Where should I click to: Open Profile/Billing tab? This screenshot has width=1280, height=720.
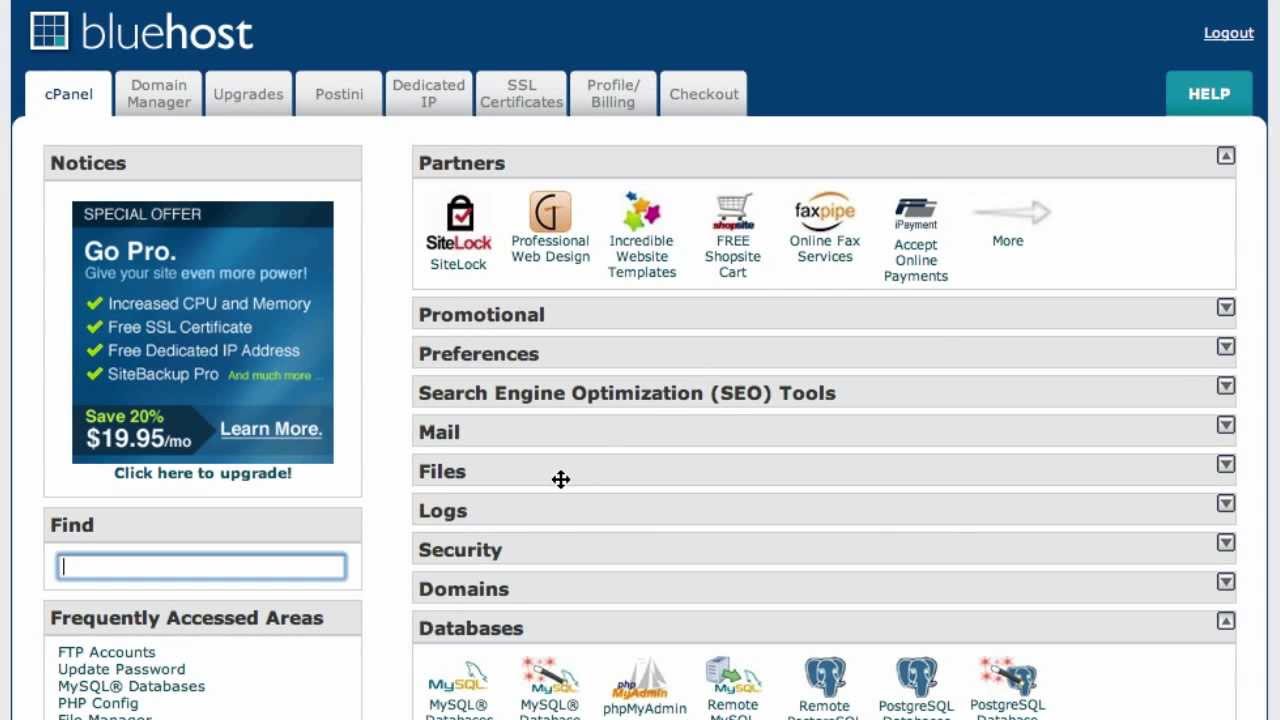pyautogui.click(x=613, y=94)
